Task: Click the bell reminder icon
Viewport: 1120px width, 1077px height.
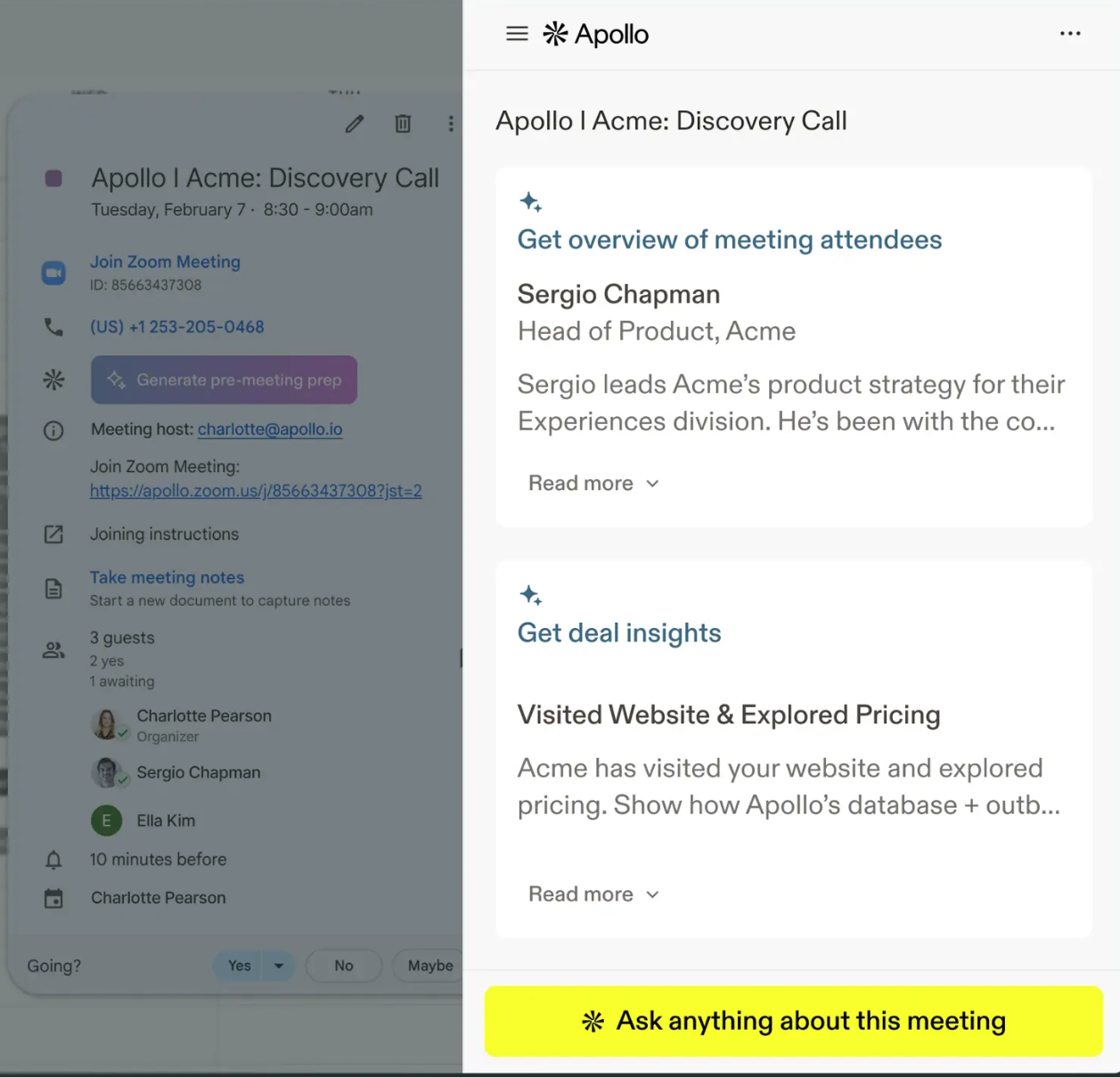Action: coord(53,860)
